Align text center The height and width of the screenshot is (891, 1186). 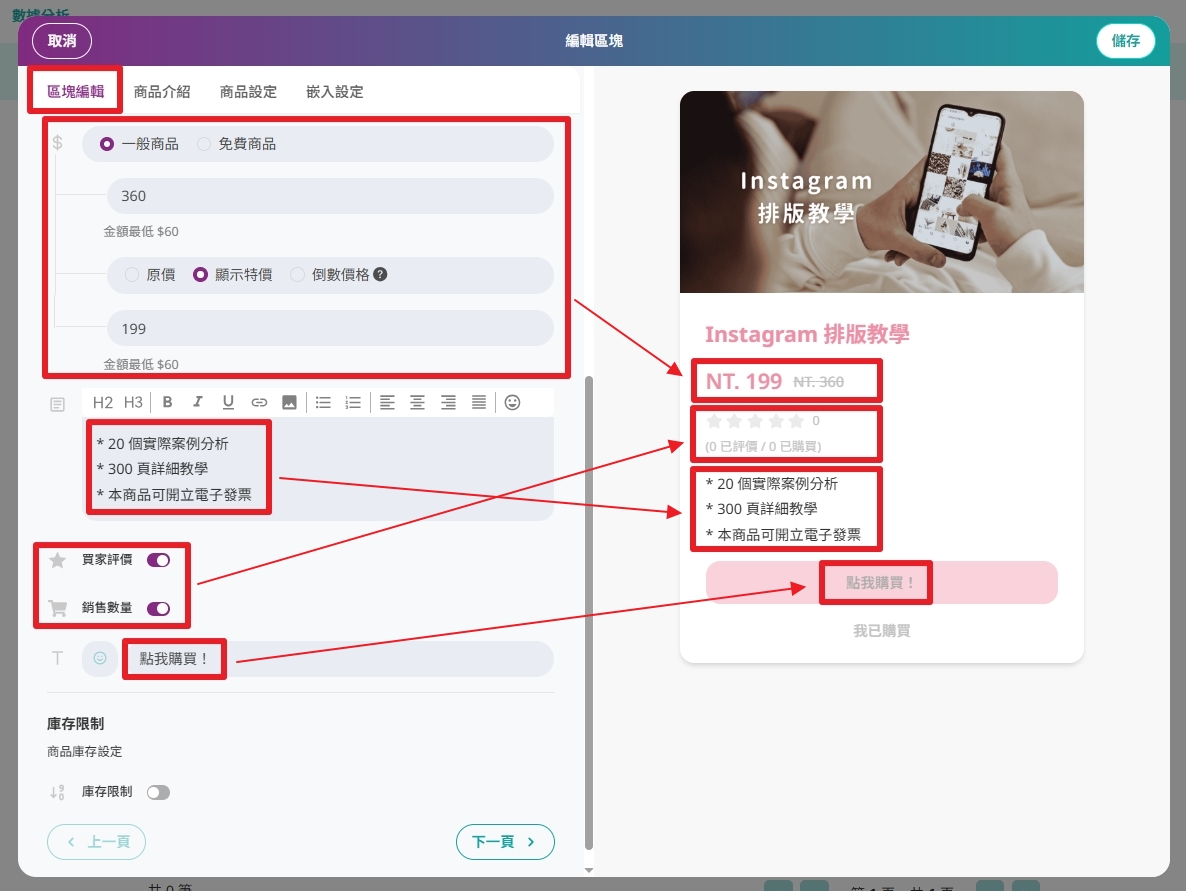pos(418,402)
